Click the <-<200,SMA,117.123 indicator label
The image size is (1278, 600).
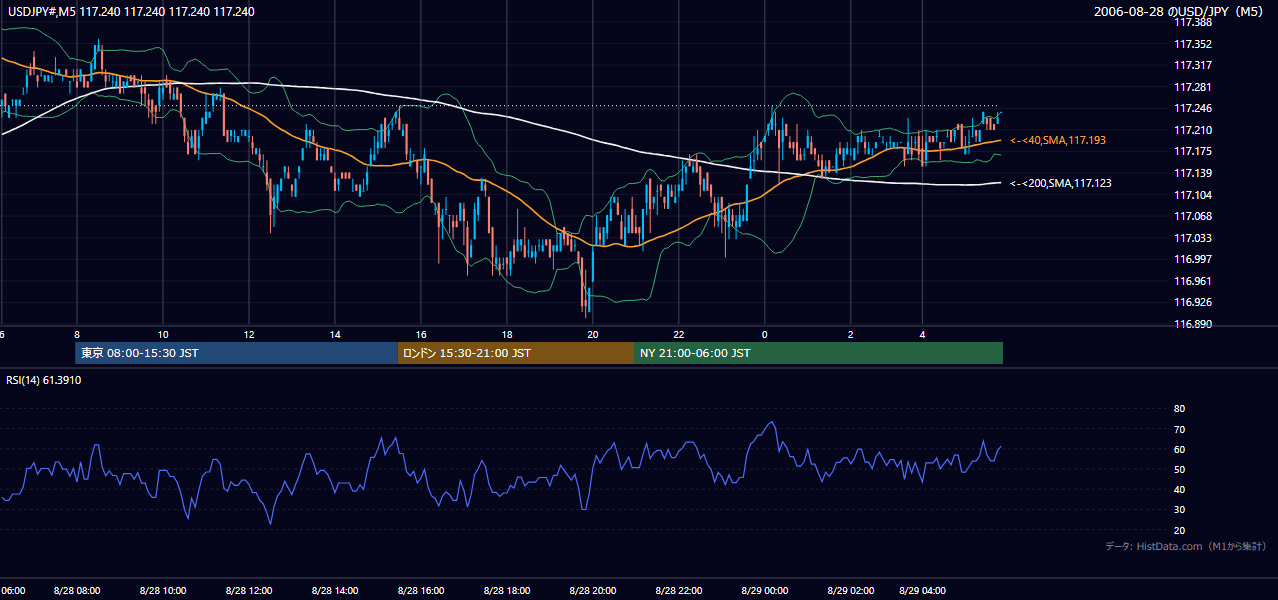pyautogui.click(x=1060, y=183)
